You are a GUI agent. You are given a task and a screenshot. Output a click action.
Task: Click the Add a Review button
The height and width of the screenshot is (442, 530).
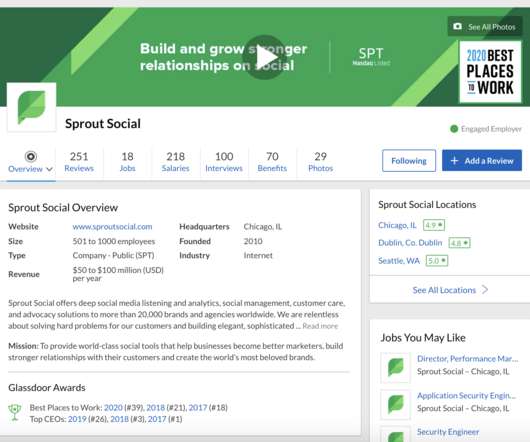(x=482, y=161)
